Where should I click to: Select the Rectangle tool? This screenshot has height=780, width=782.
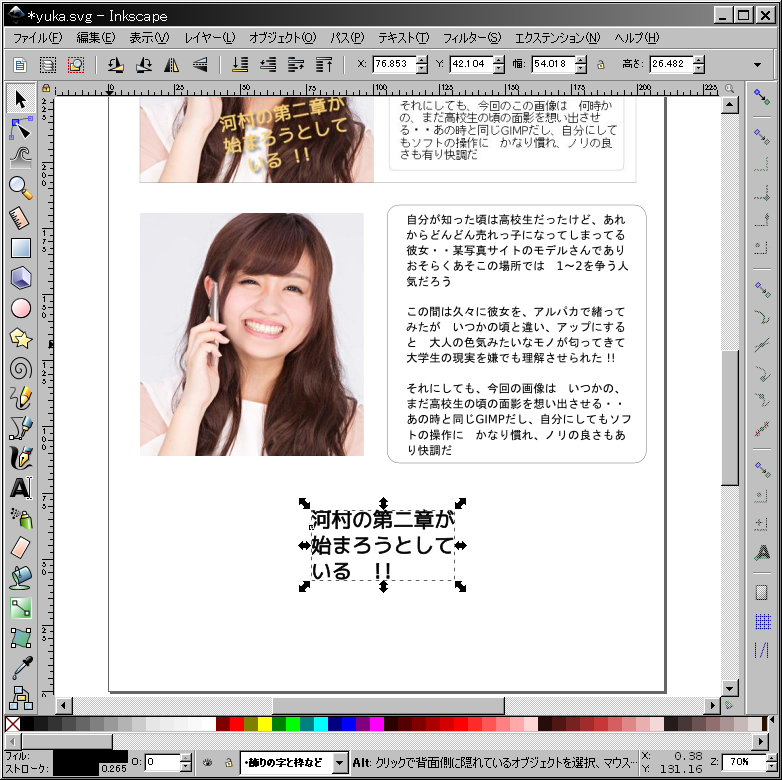pyautogui.click(x=20, y=248)
